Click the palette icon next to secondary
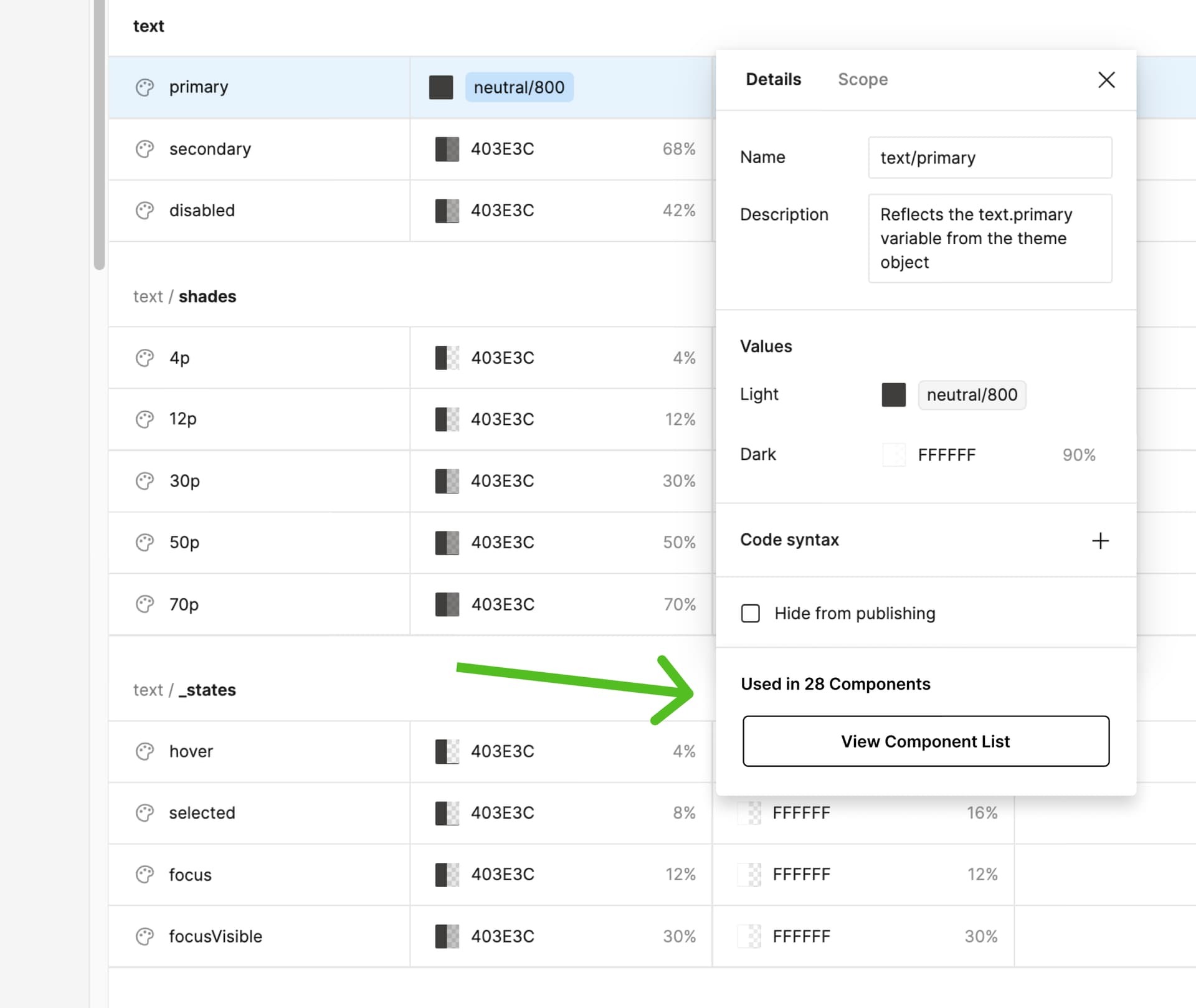Screen dimensions: 1196x1008 145,149
